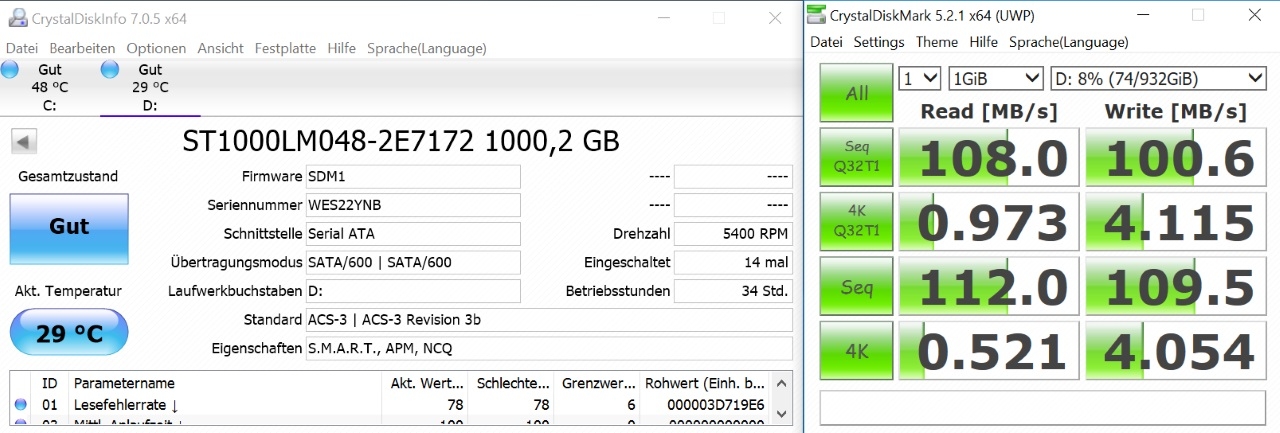Click the 29 °C temperature button

[x=69, y=333]
